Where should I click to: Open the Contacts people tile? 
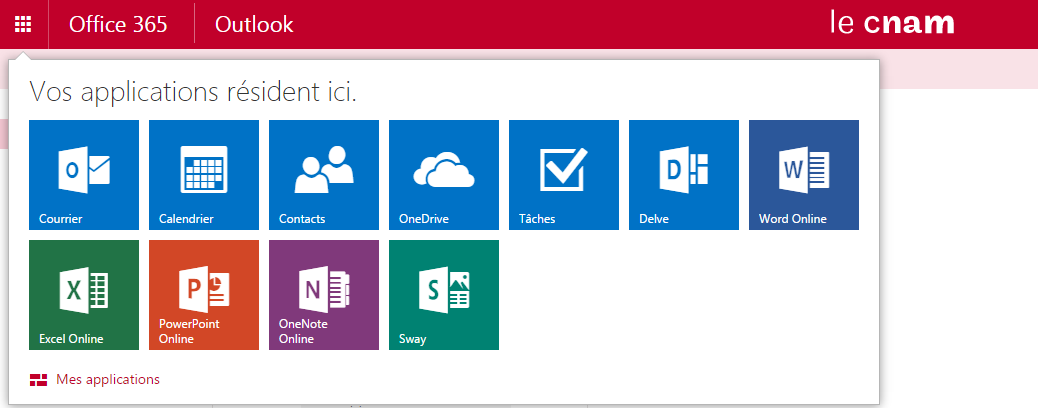tap(324, 174)
